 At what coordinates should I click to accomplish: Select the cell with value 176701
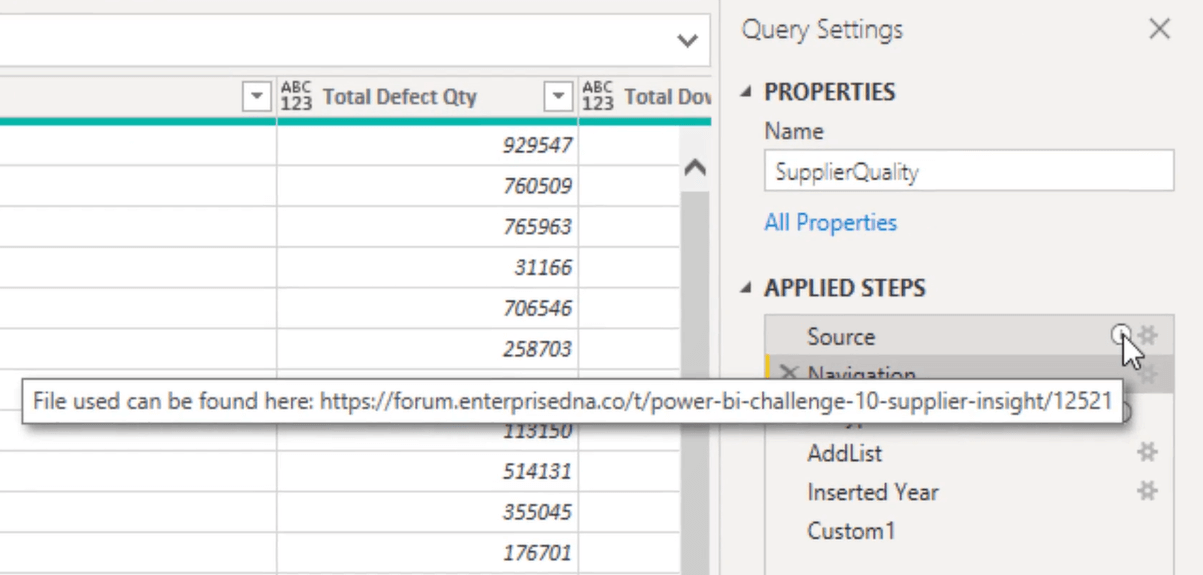click(x=427, y=553)
